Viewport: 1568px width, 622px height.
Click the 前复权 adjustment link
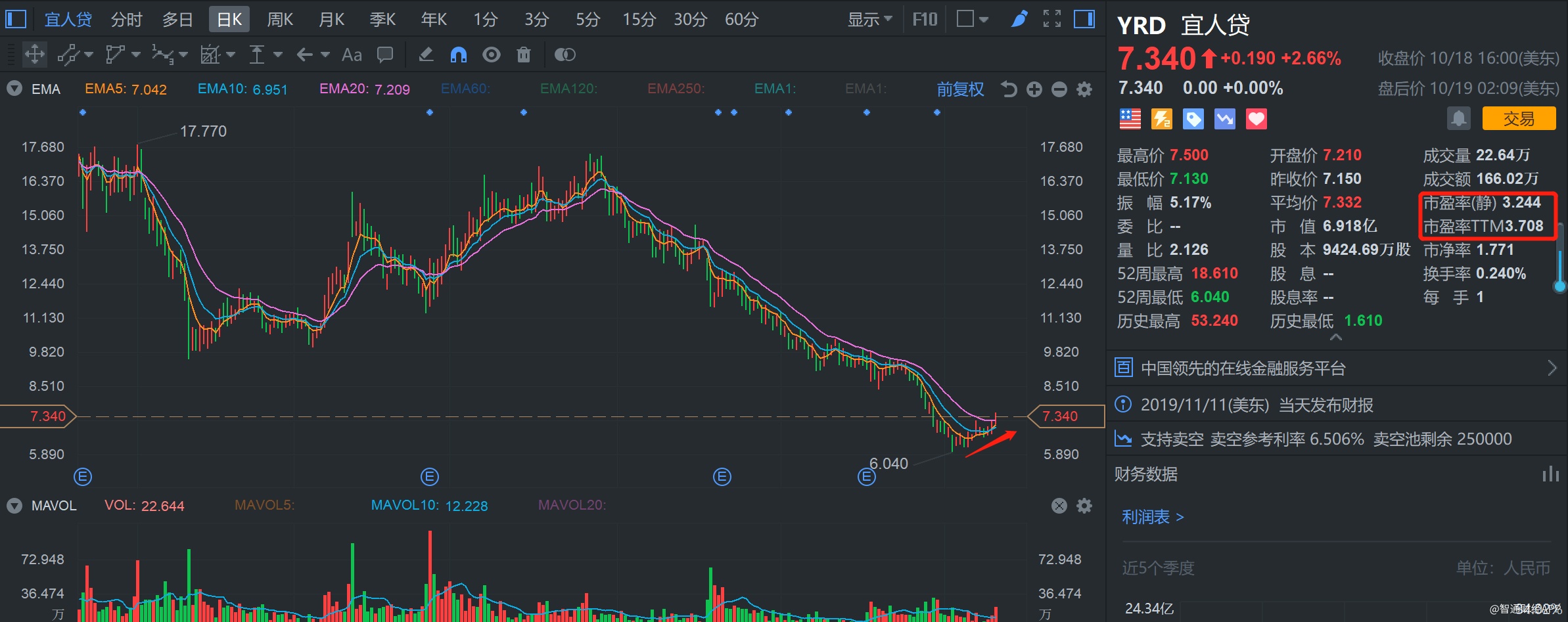(x=960, y=89)
